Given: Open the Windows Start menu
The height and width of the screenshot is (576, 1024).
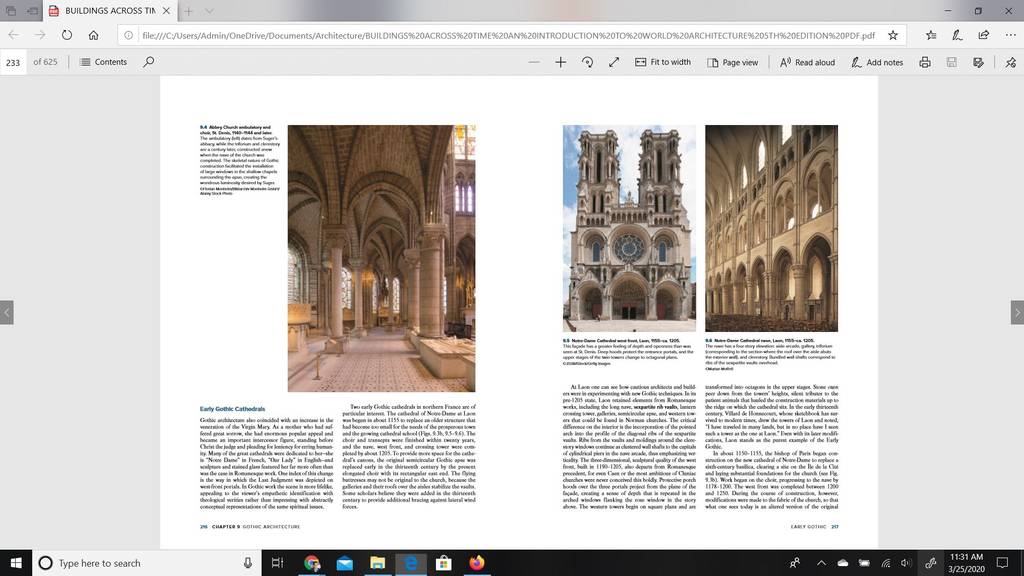Looking at the screenshot, I should (16, 563).
